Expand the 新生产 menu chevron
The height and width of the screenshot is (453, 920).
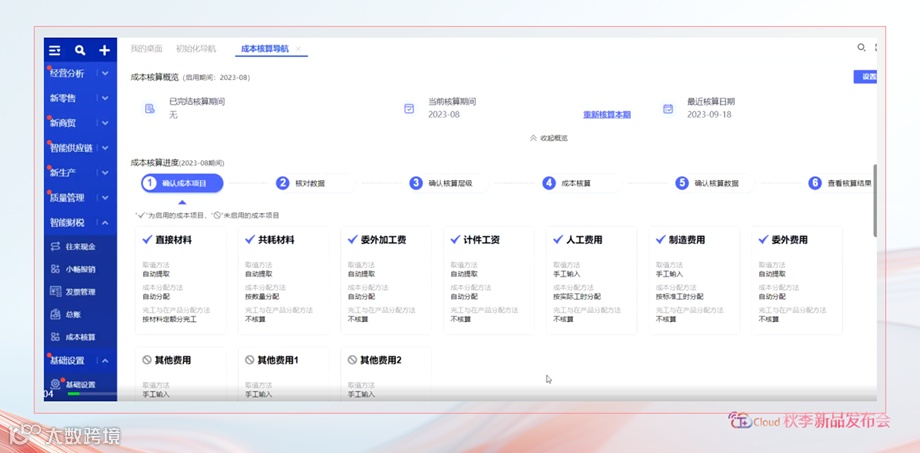click(105, 173)
